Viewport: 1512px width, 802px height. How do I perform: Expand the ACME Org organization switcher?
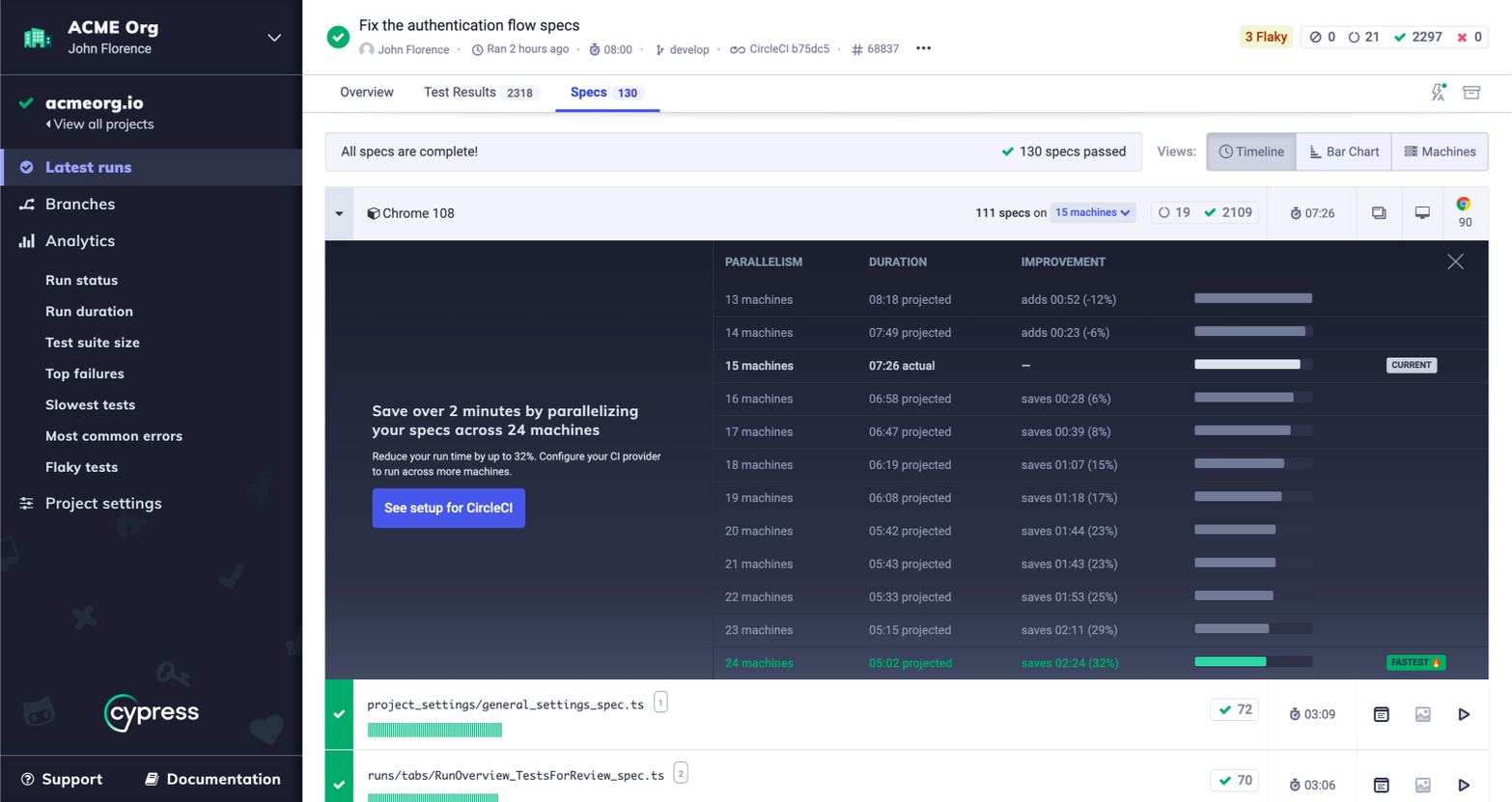[274, 38]
